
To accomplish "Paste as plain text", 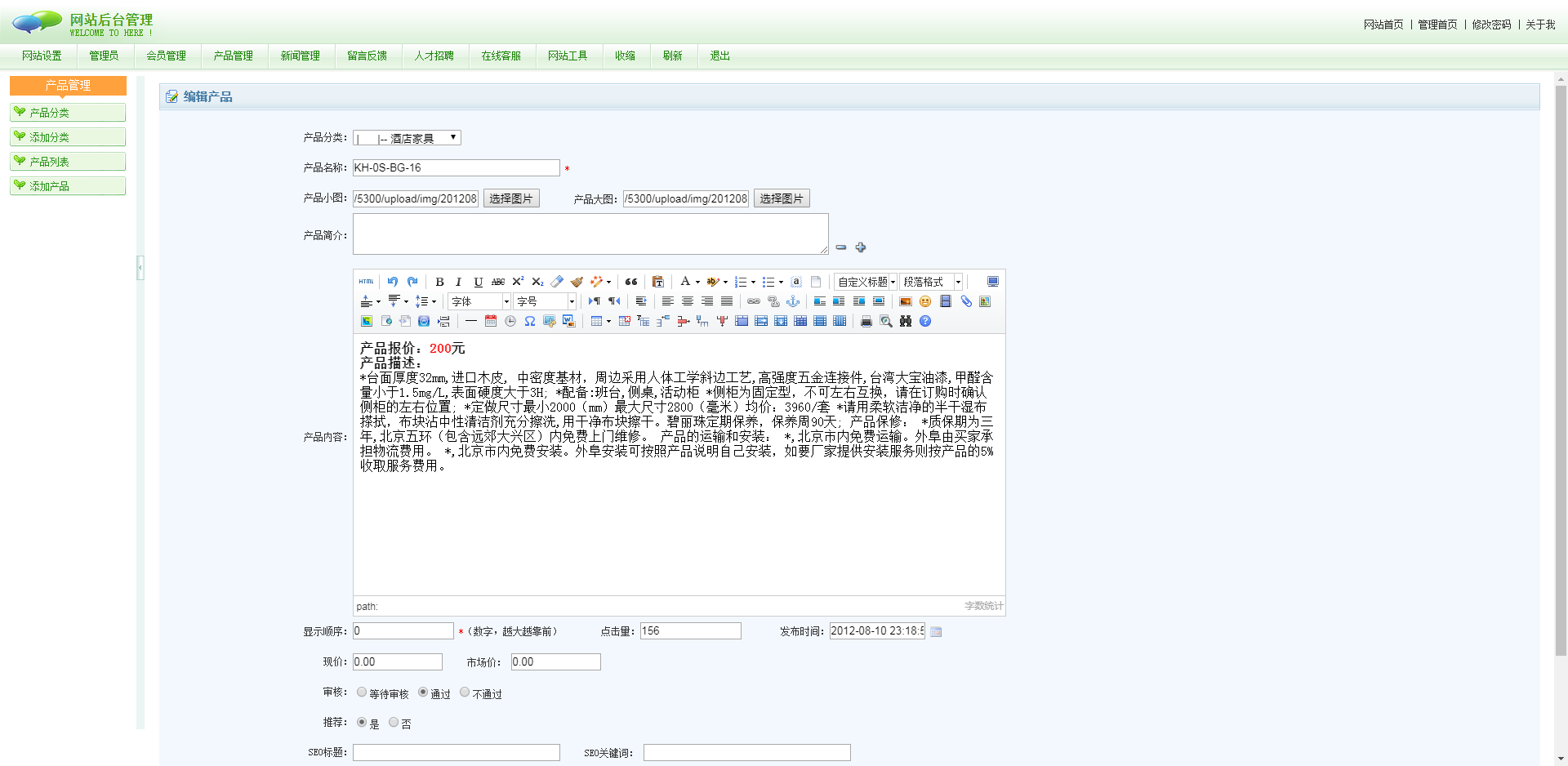I will click(658, 282).
